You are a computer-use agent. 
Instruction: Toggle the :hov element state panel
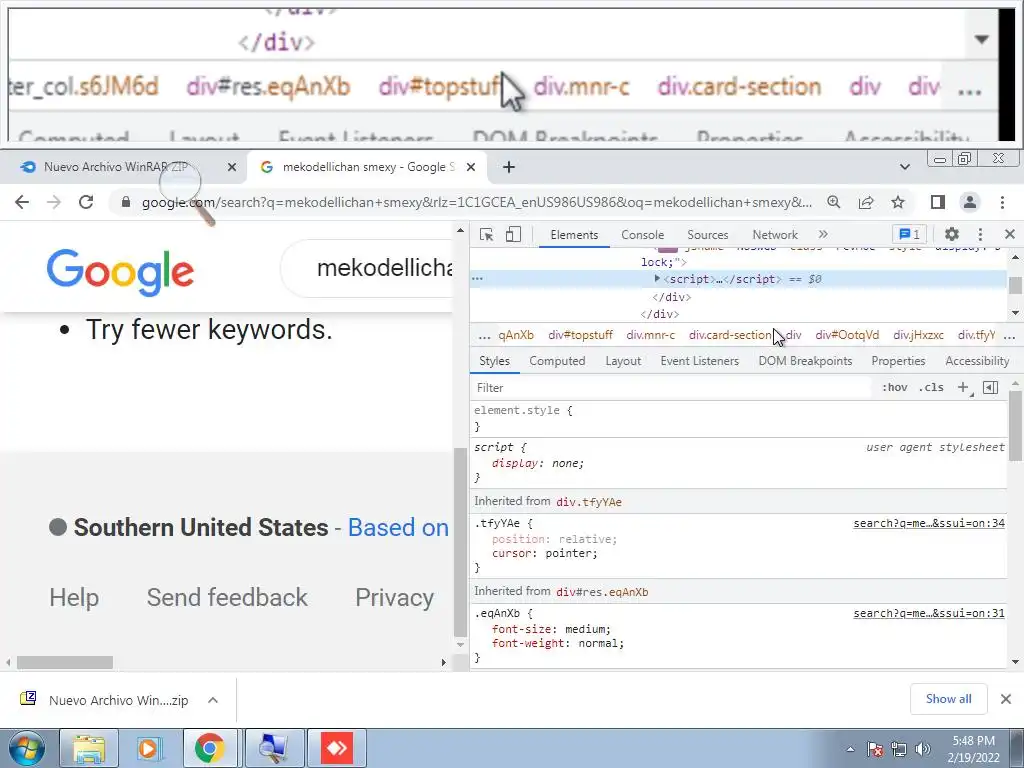click(894, 387)
